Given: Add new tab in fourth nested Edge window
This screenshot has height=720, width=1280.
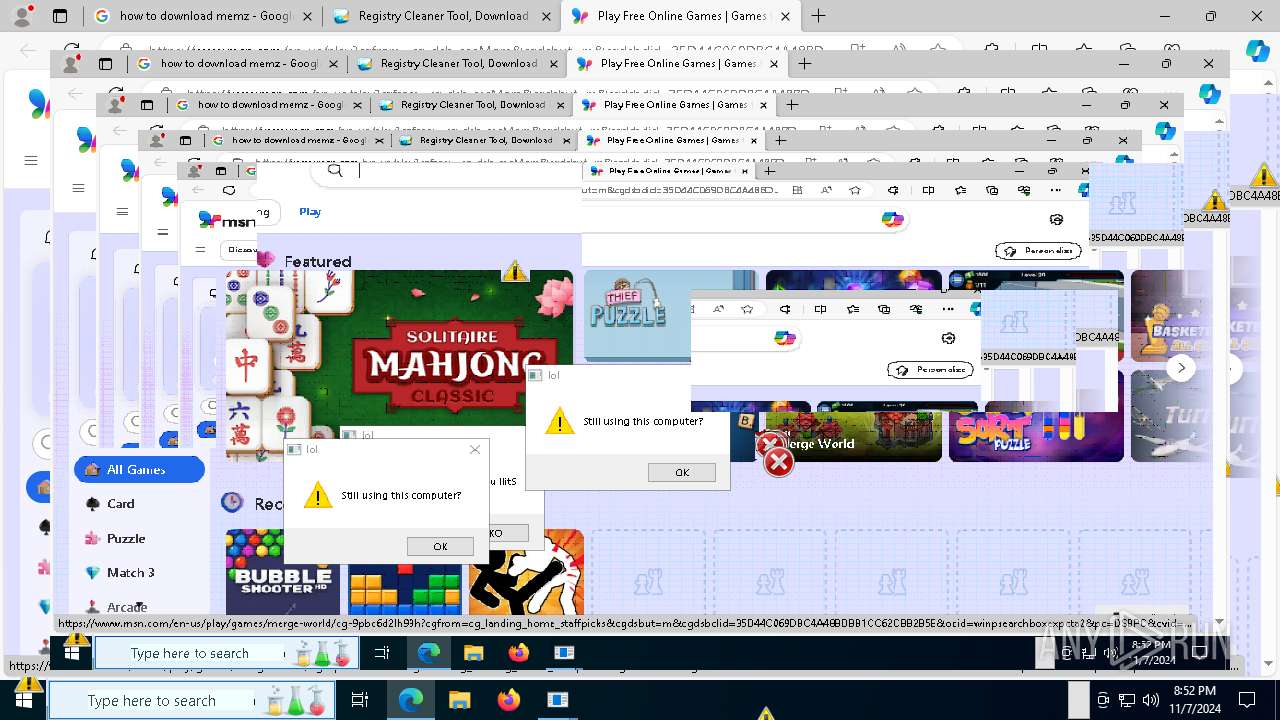Looking at the screenshot, I should [780, 141].
